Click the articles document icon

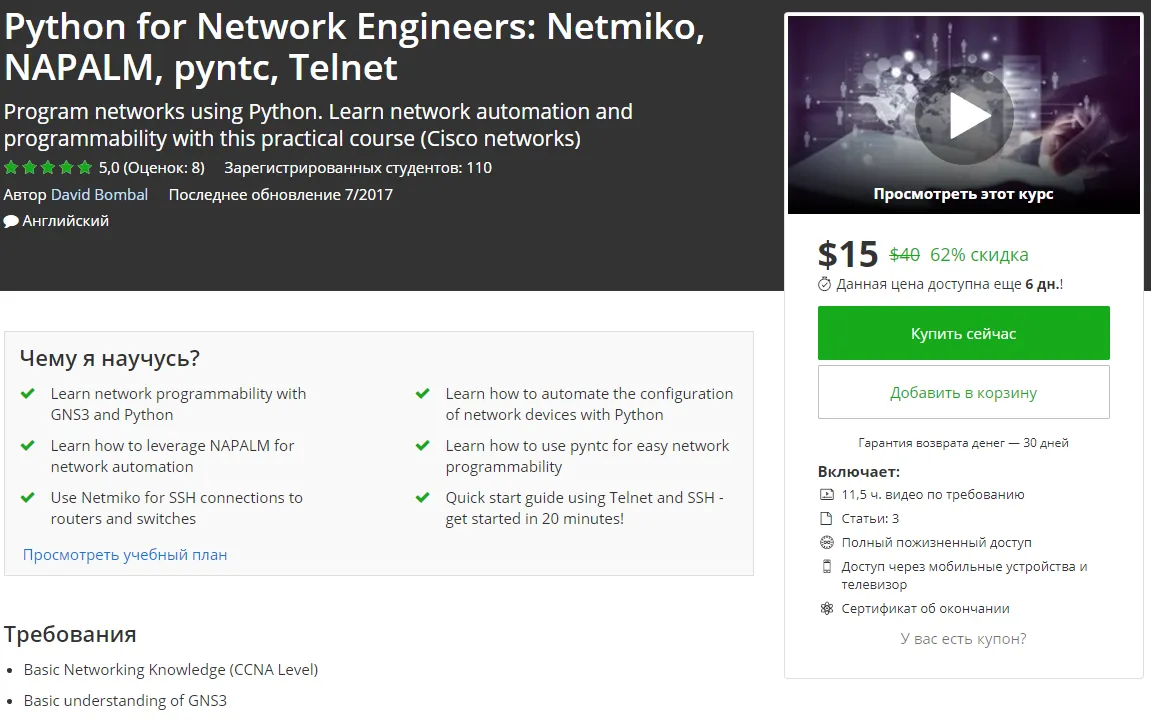click(826, 519)
